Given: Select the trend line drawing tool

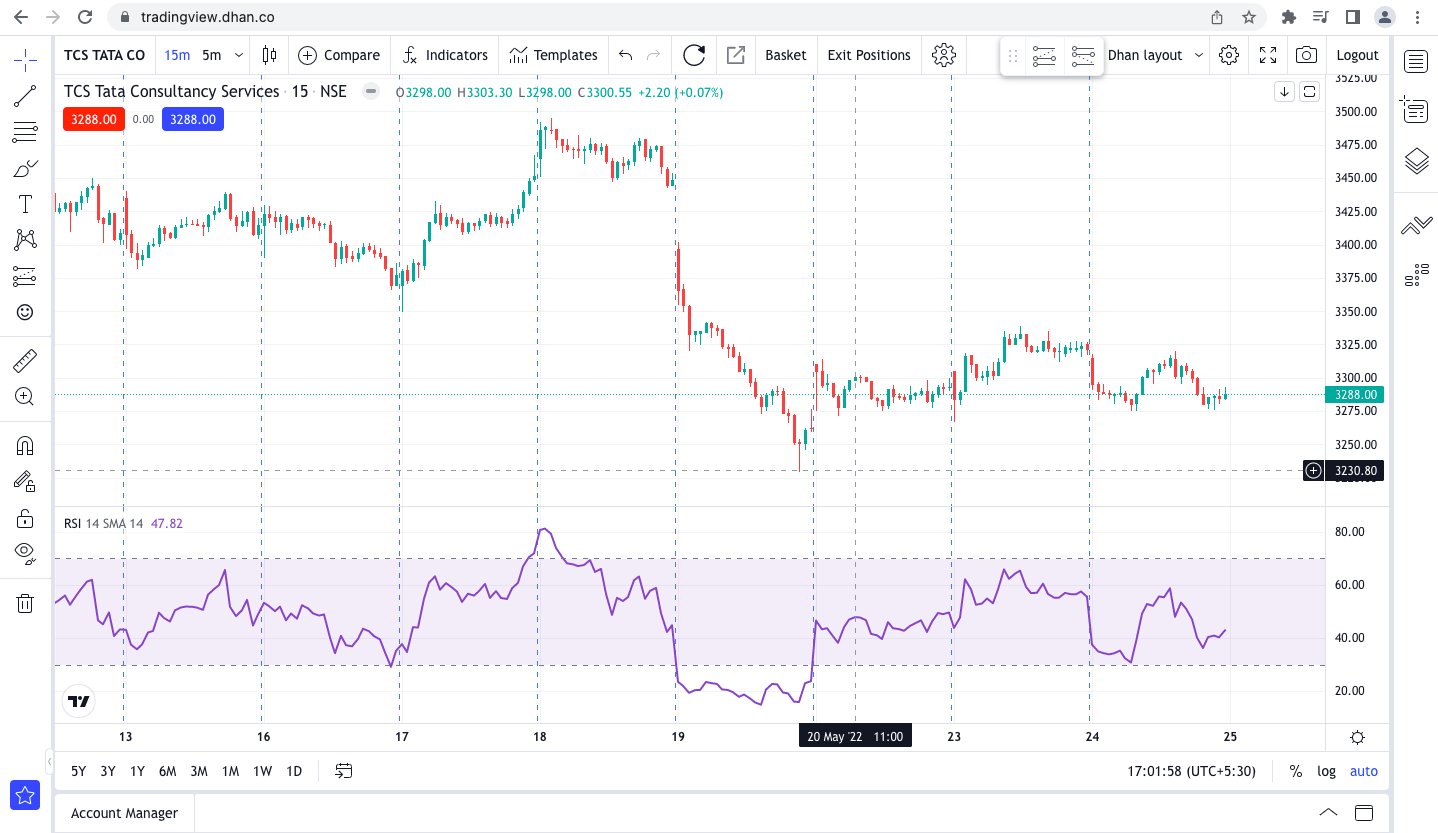Looking at the screenshot, I should (25, 96).
